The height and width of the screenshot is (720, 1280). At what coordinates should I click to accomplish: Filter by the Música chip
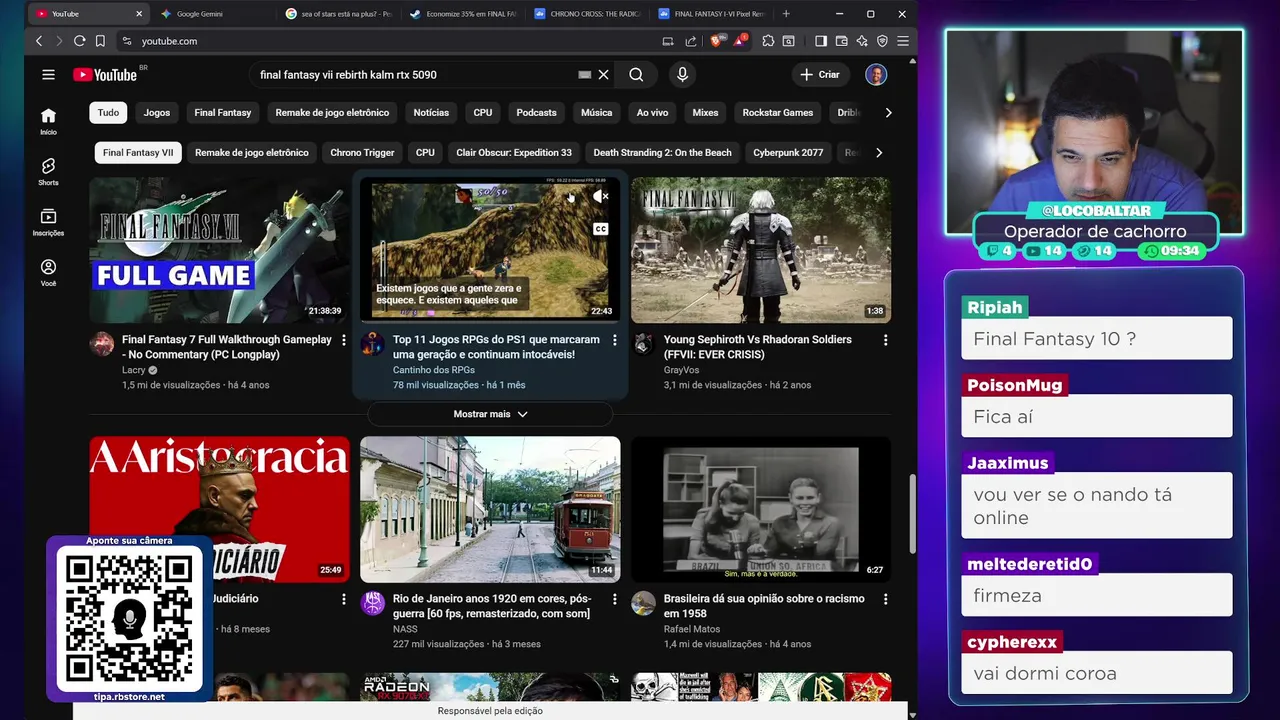point(597,113)
